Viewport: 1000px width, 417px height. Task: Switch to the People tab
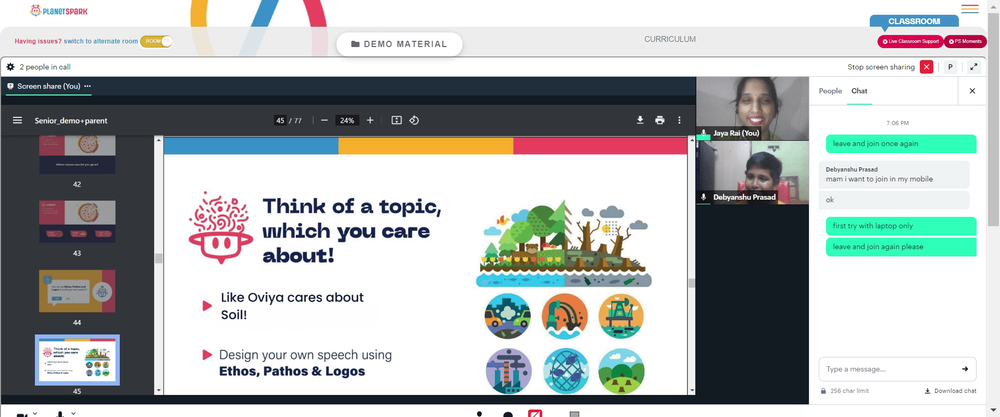tap(830, 91)
